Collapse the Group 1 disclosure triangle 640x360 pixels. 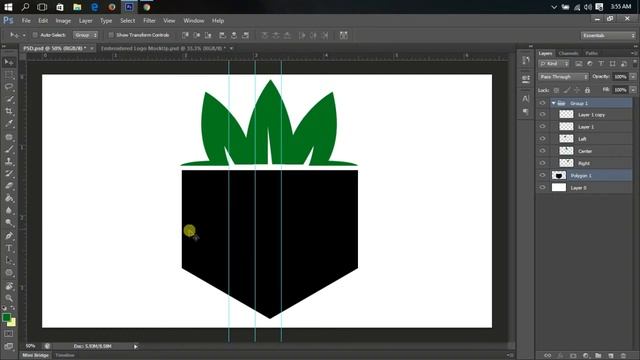click(x=553, y=103)
